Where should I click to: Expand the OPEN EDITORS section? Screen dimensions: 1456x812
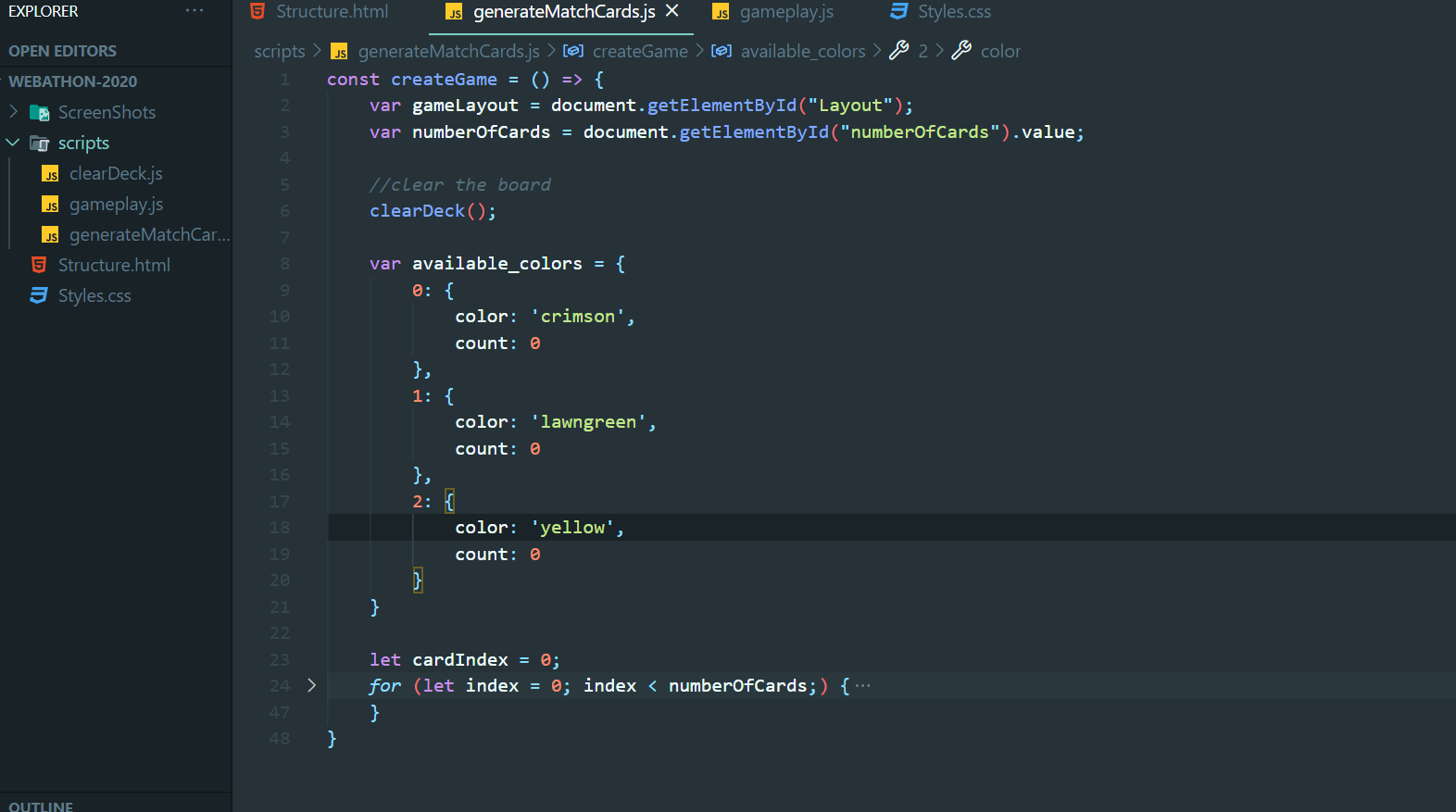pos(63,51)
